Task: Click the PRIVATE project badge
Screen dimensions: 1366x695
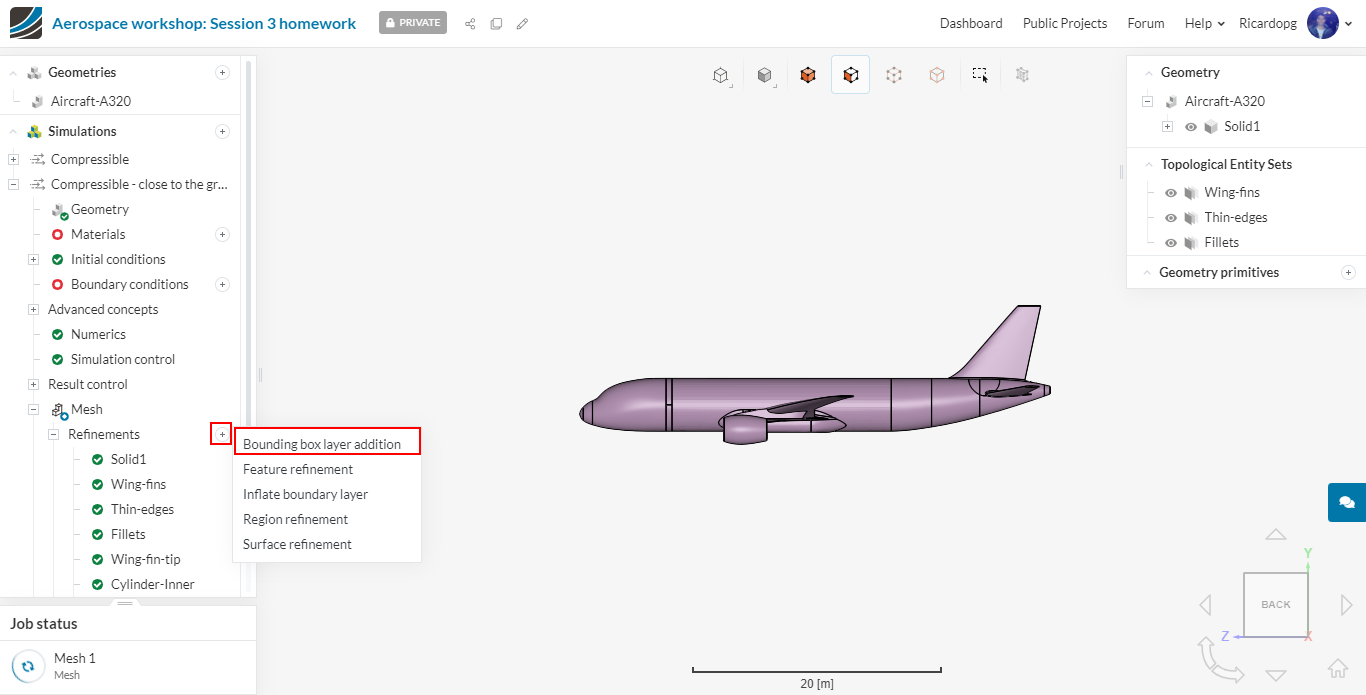Action: (413, 23)
